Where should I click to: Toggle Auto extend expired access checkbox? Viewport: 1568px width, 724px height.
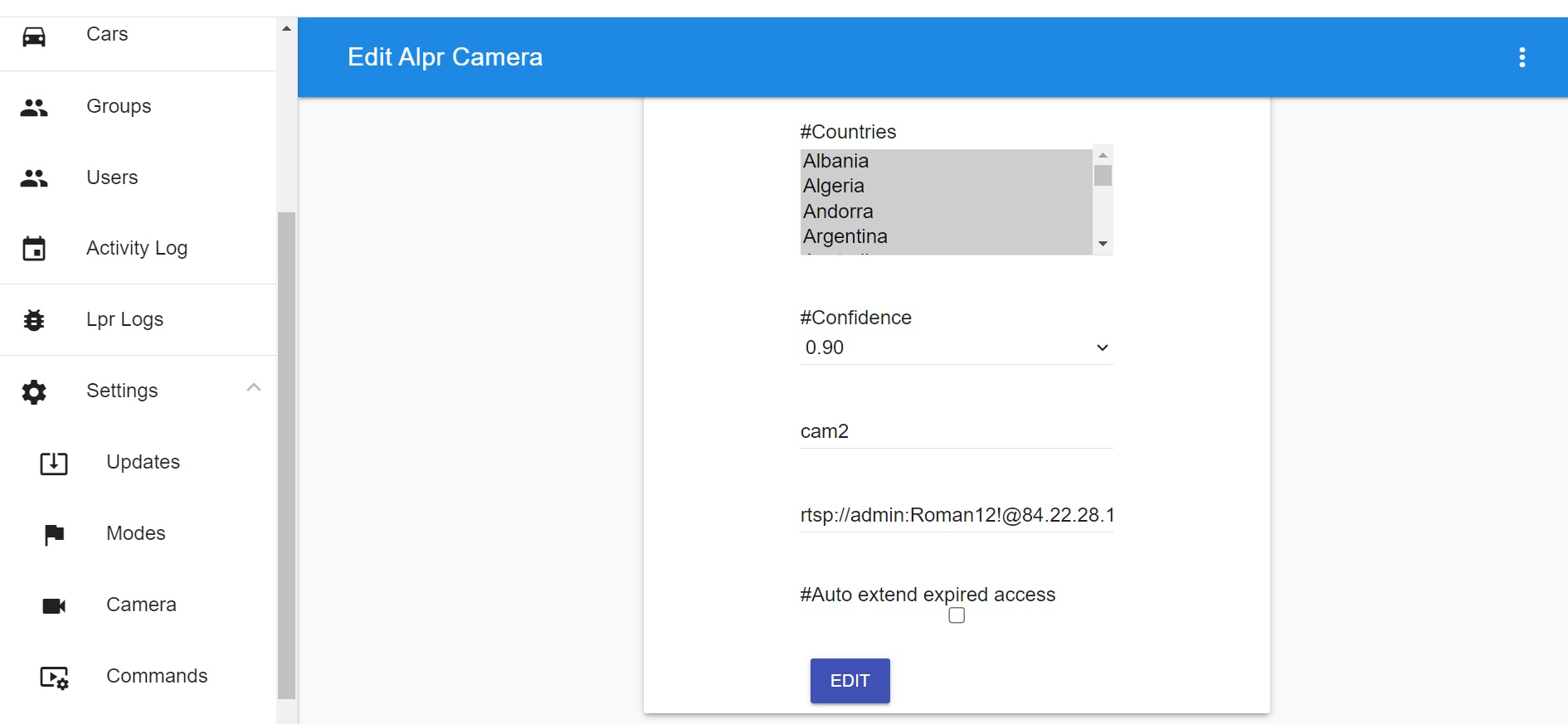point(957,615)
